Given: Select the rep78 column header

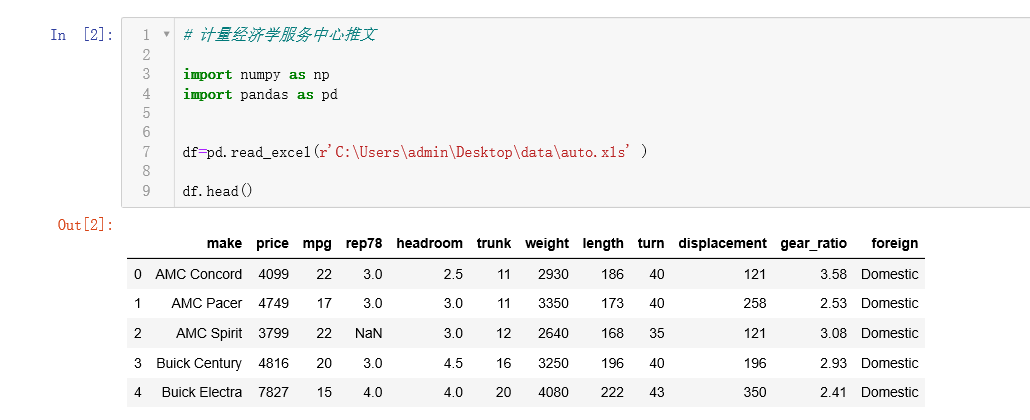Looking at the screenshot, I should [x=364, y=243].
